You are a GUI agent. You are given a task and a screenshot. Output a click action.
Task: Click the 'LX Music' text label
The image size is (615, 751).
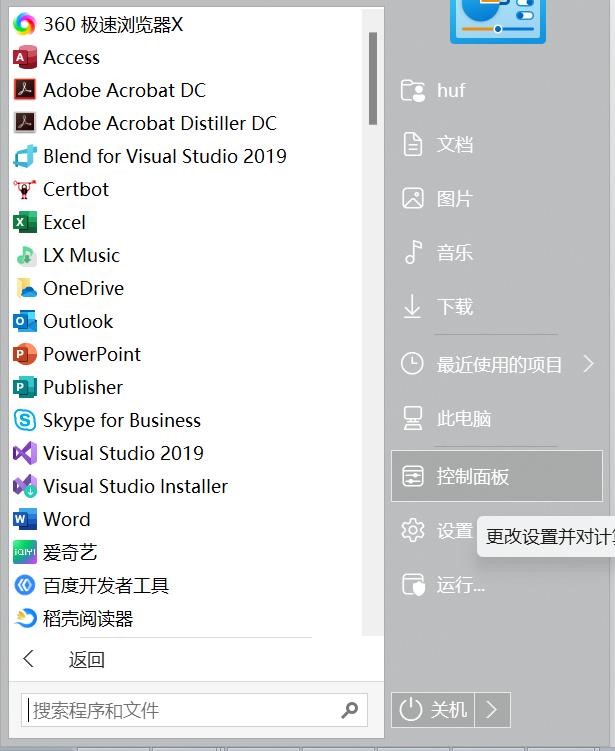[x=81, y=255]
